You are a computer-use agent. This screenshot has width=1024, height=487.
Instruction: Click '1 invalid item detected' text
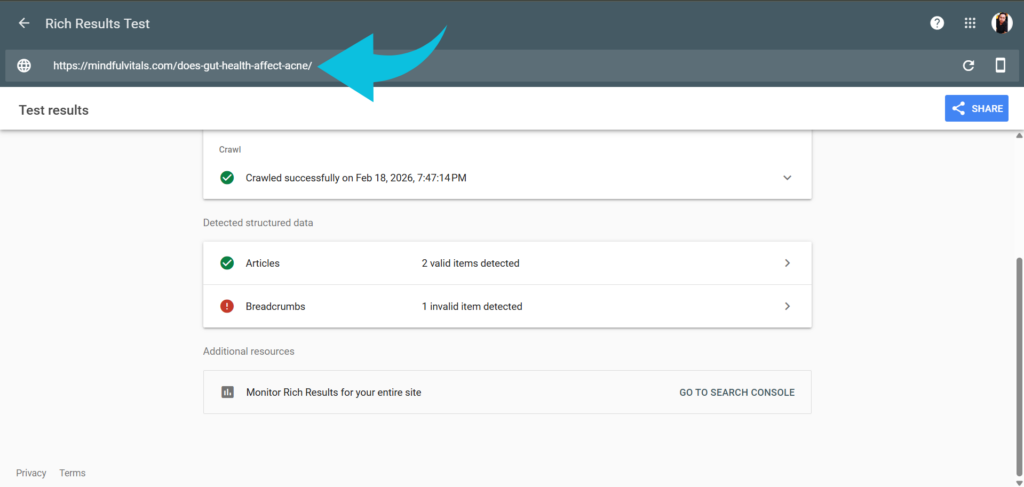[x=472, y=306]
